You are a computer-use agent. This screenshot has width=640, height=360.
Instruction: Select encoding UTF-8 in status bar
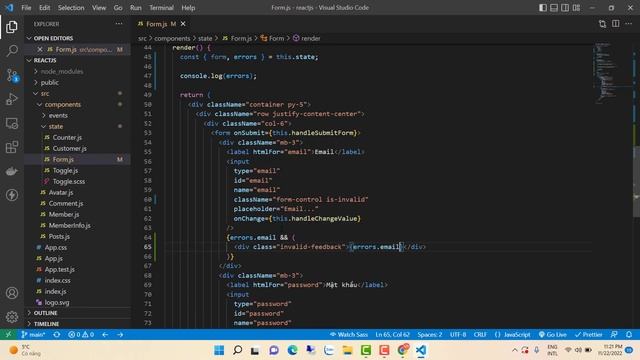(x=458, y=334)
